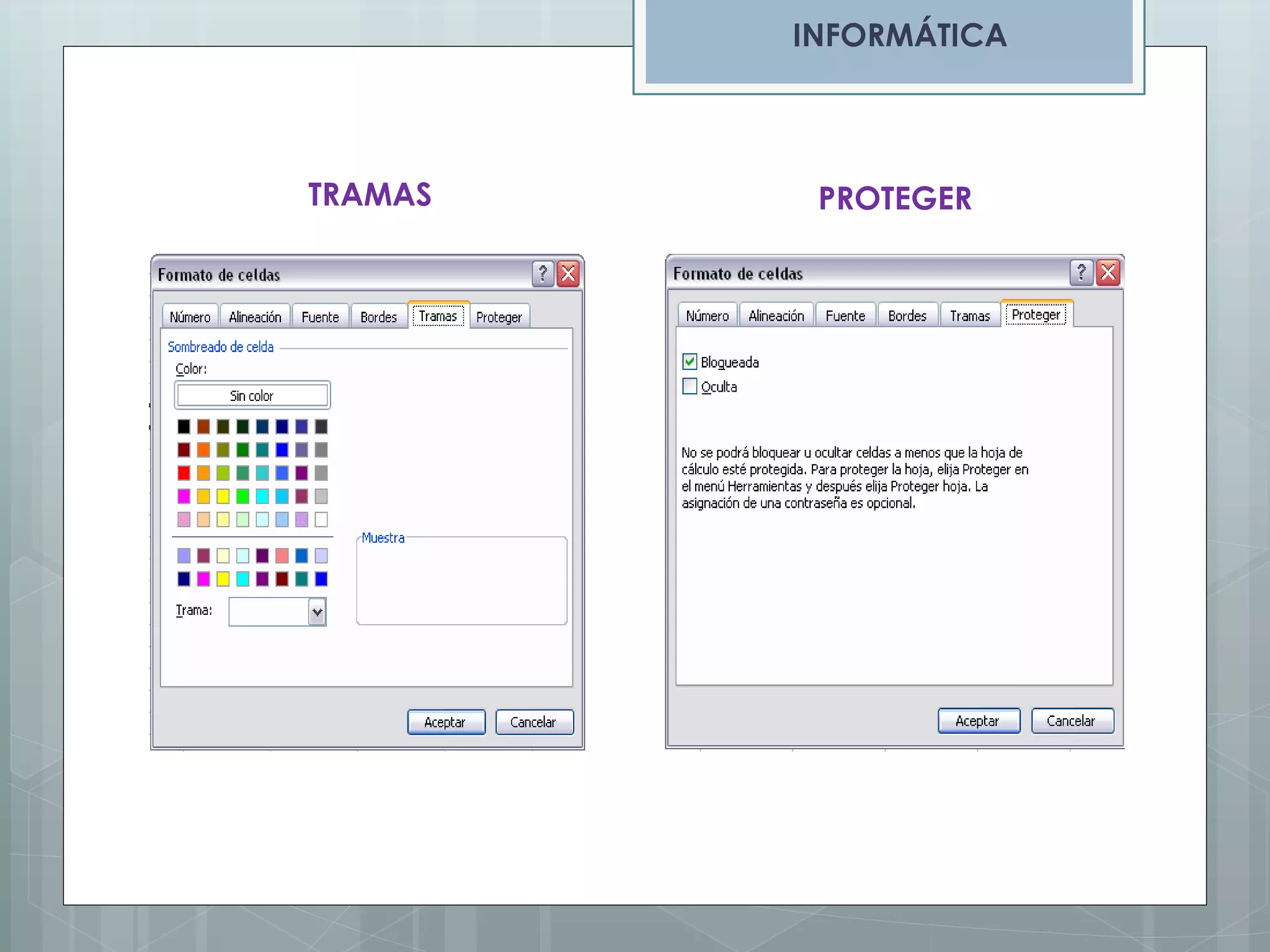Select Tramas tab in left dialog

click(438, 315)
